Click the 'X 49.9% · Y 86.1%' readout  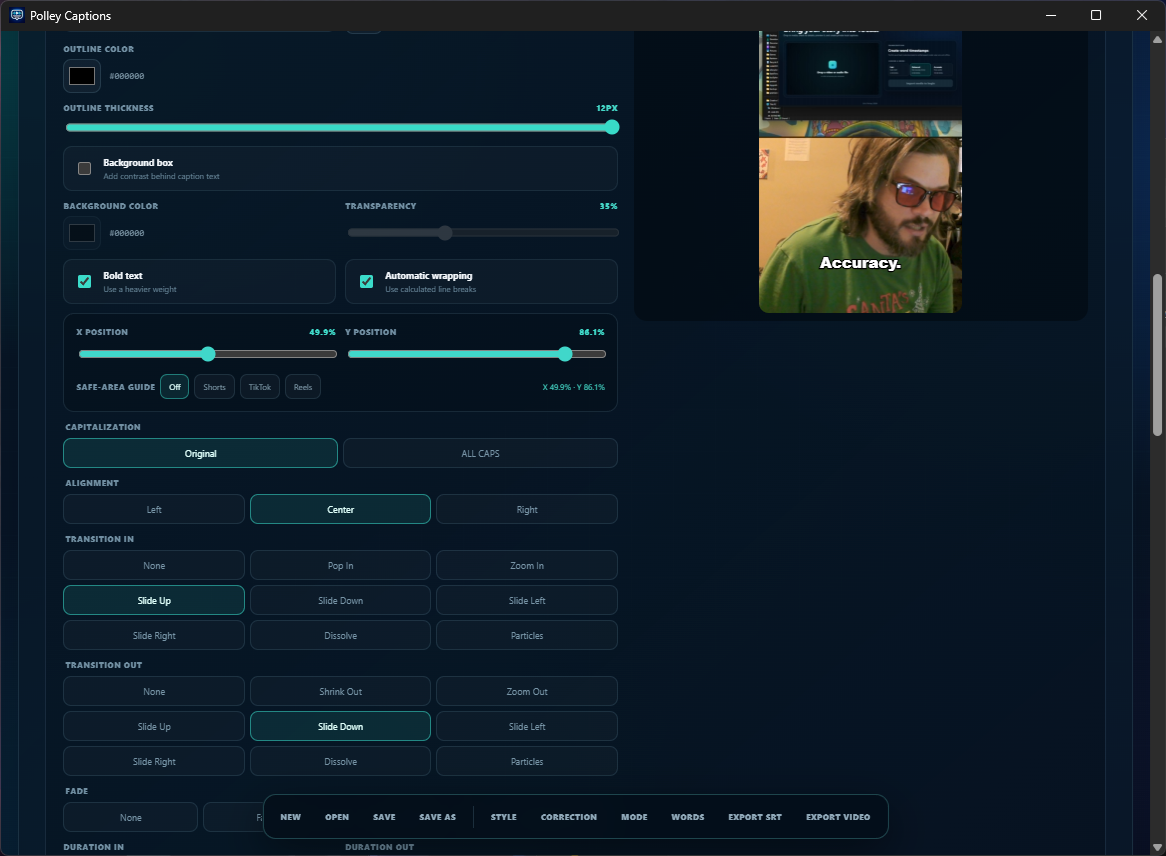click(573, 387)
